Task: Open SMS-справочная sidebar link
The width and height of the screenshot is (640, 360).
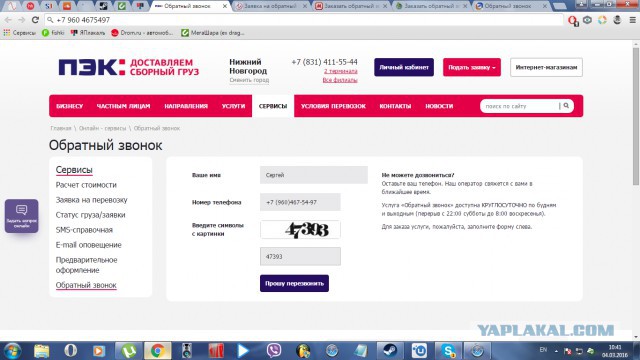Action: pyautogui.click(x=84, y=230)
